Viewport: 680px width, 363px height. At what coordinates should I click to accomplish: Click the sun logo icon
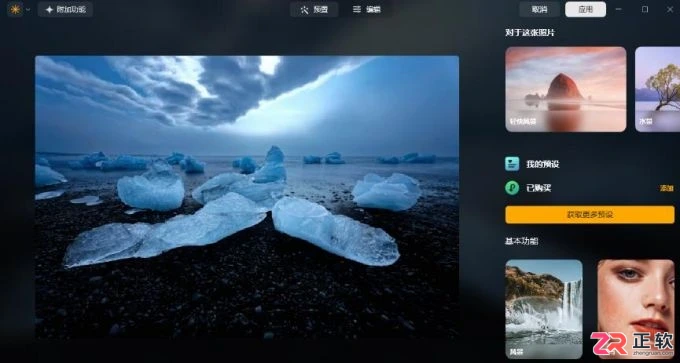tap(15, 9)
